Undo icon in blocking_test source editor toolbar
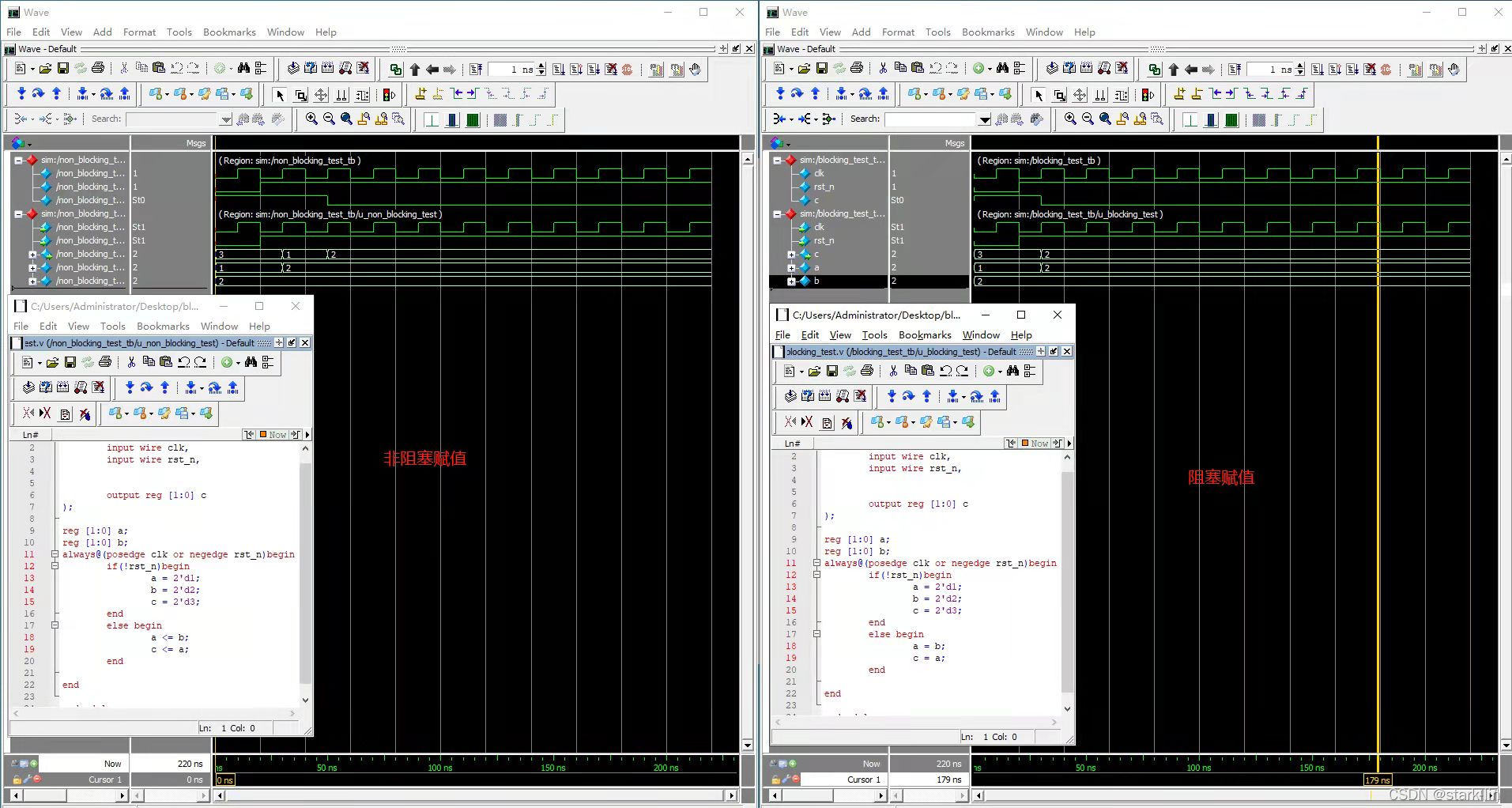This screenshot has height=808, width=1512. coord(945,371)
